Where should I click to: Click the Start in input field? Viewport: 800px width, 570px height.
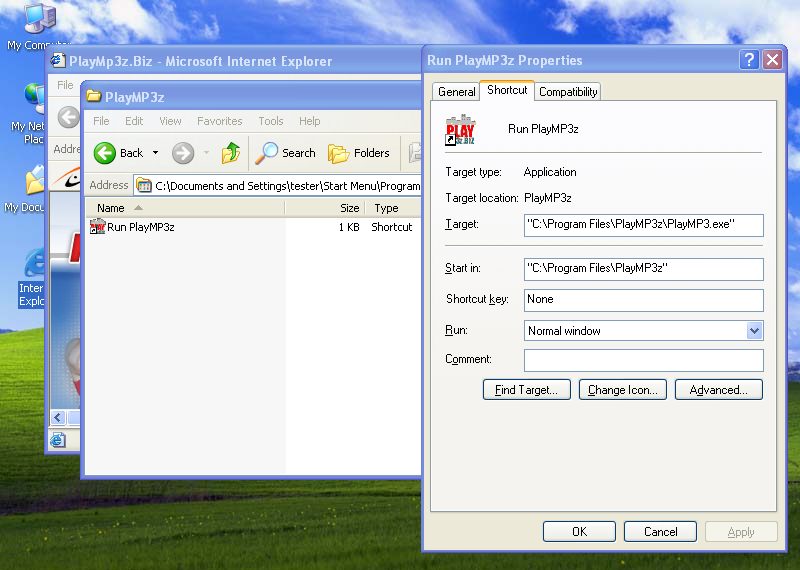point(643,269)
